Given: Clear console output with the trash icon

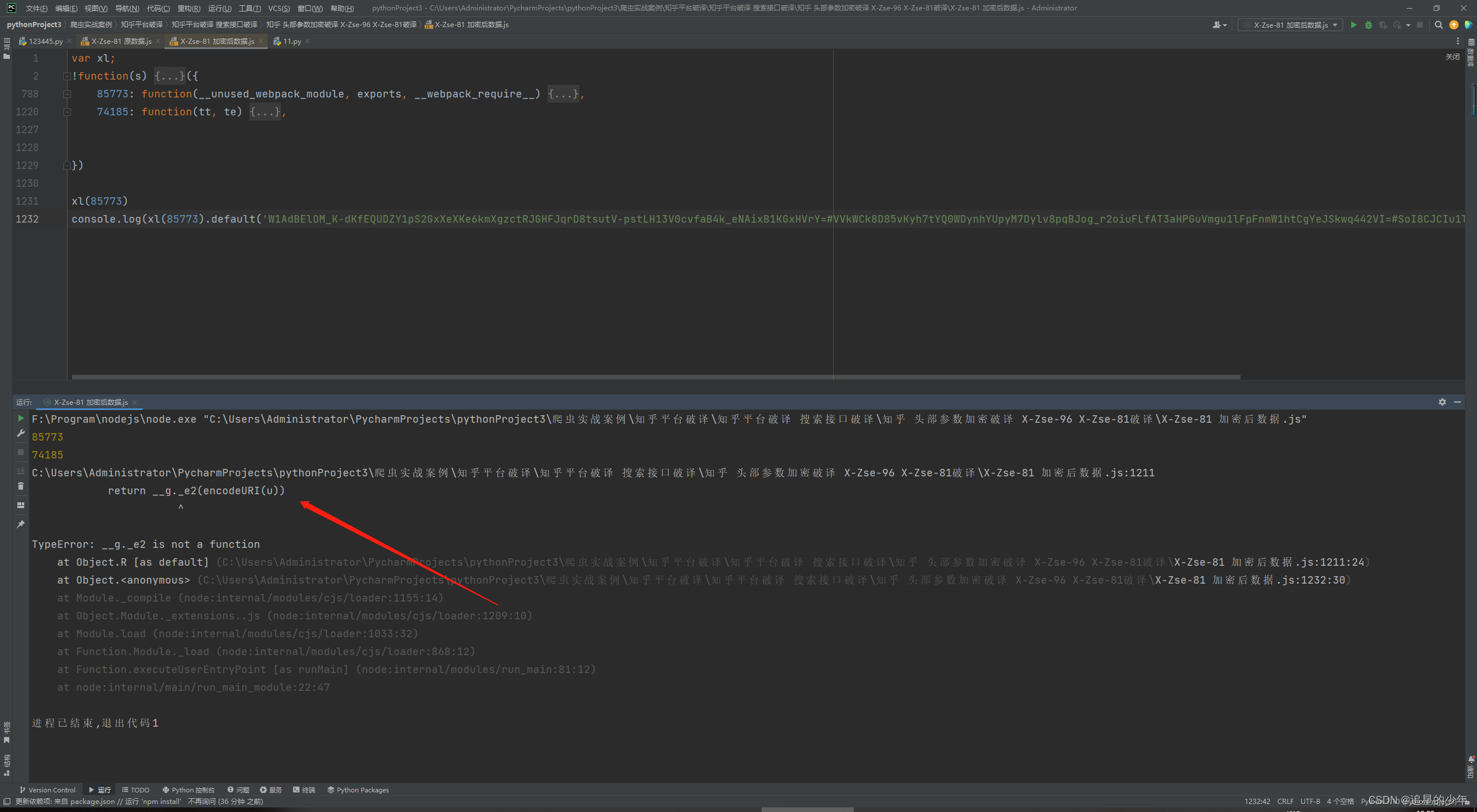Looking at the screenshot, I should point(21,486).
